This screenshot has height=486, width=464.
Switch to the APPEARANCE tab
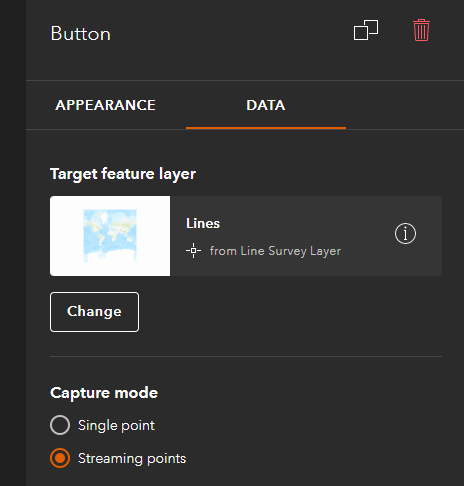click(105, 105)
